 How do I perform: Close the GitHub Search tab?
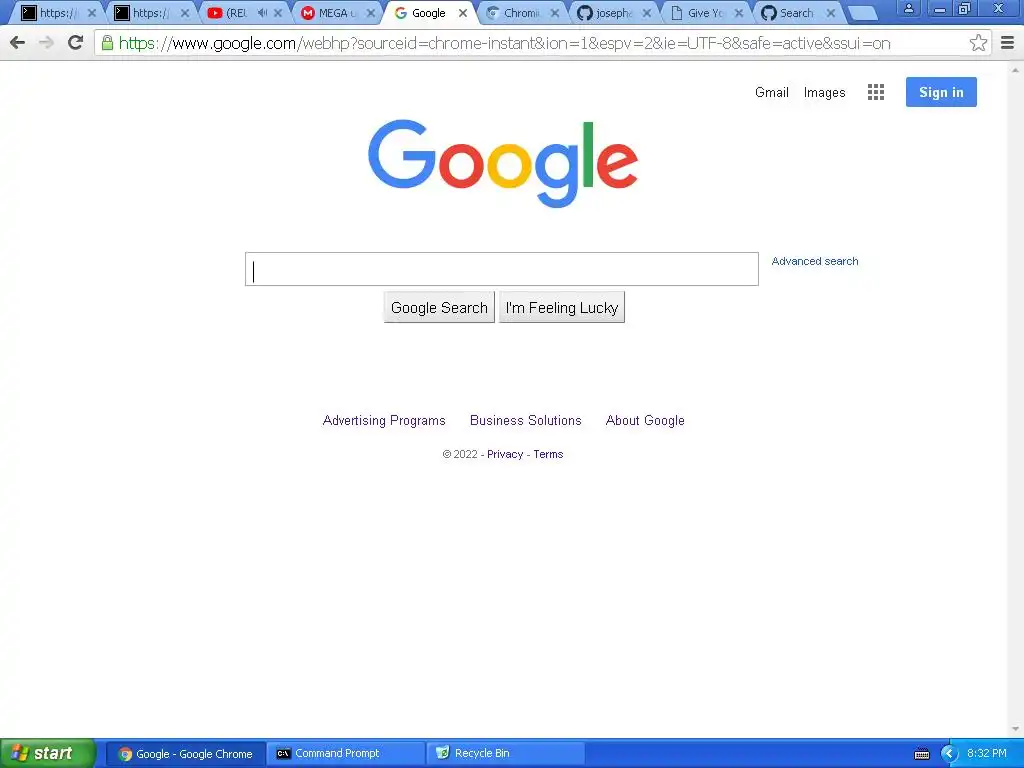(x=831, y=13)
